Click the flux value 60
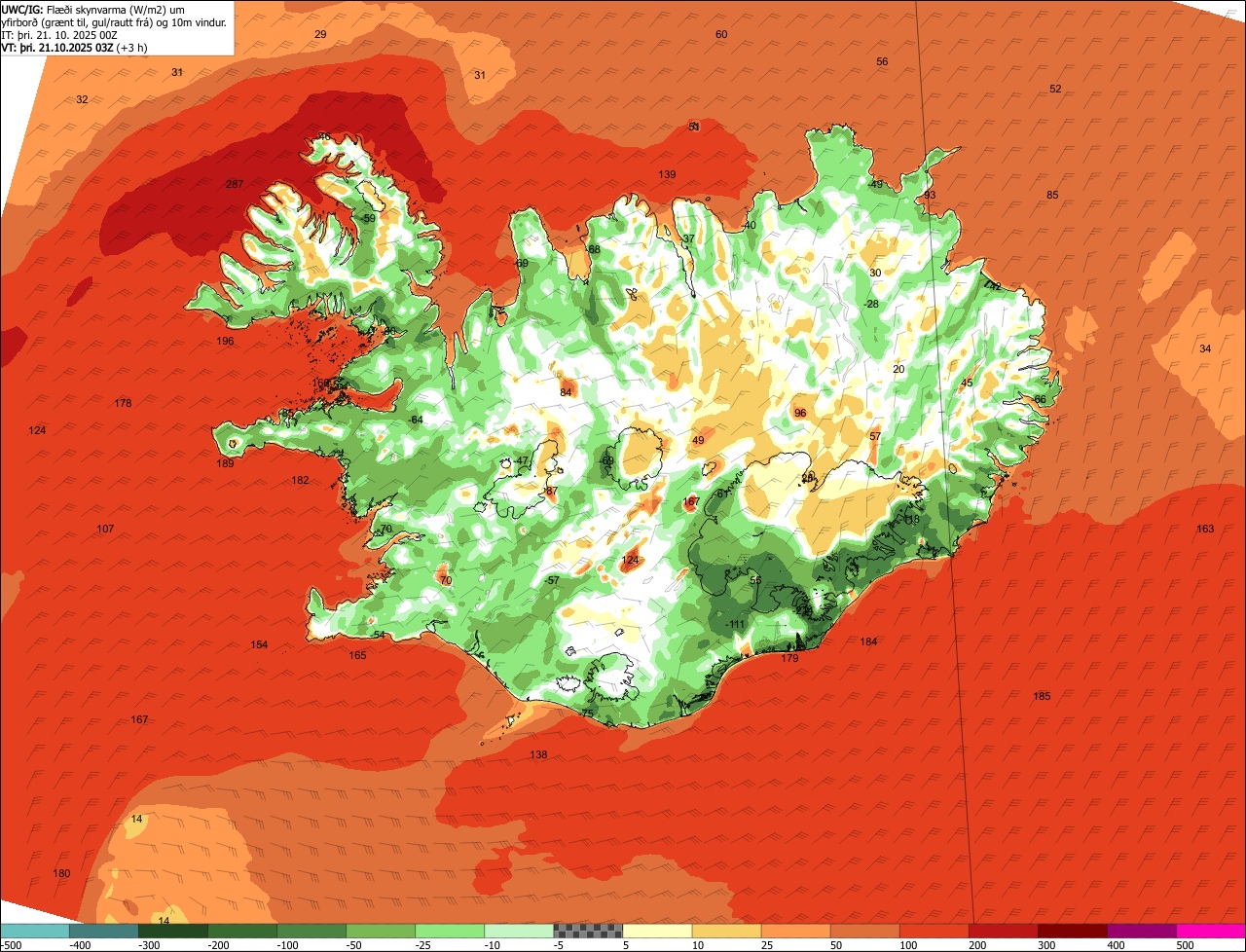The width and height of the screenshot is (1246, 952). [721, 34]
